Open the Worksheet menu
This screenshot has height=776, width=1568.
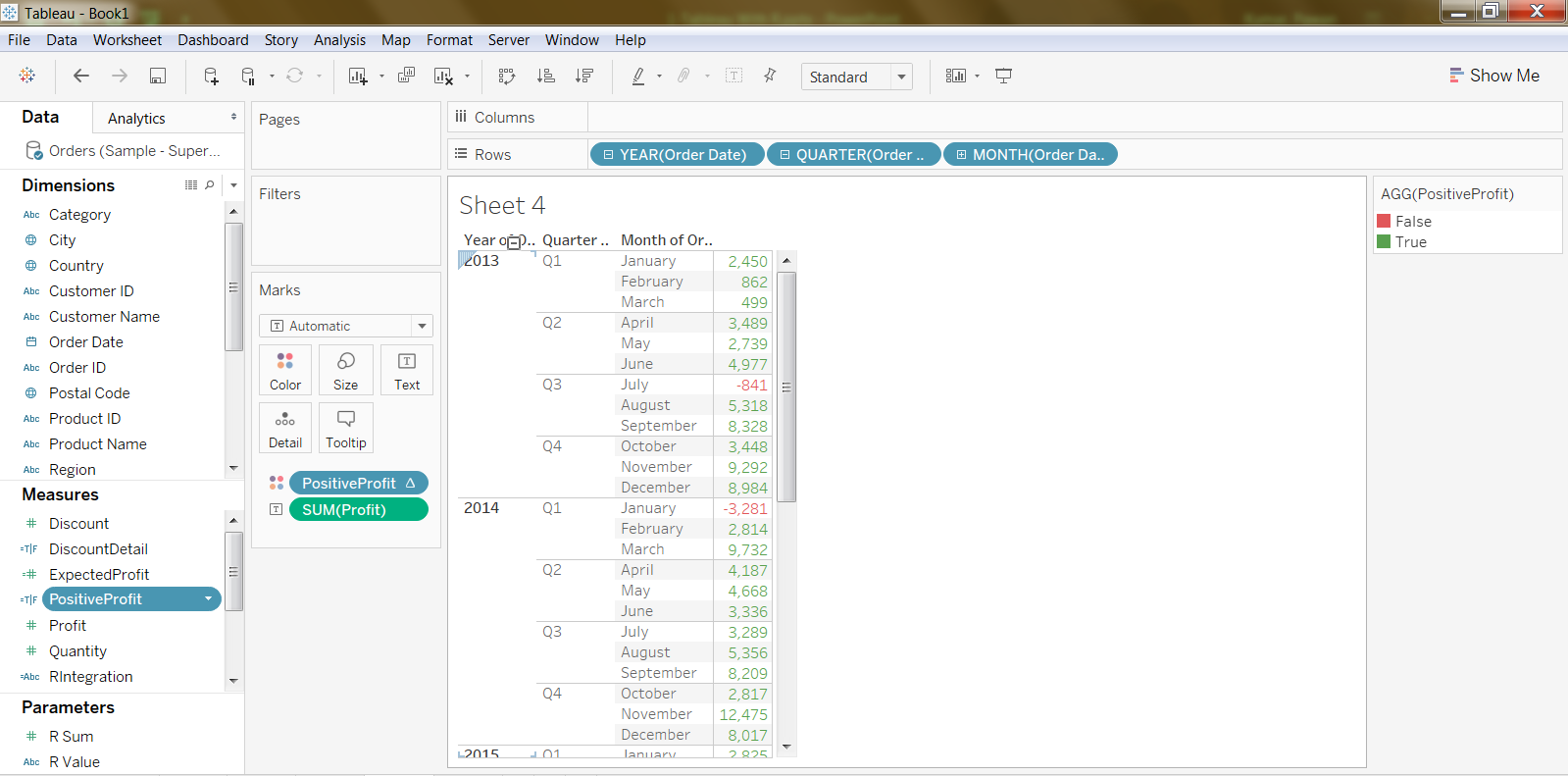127,40
